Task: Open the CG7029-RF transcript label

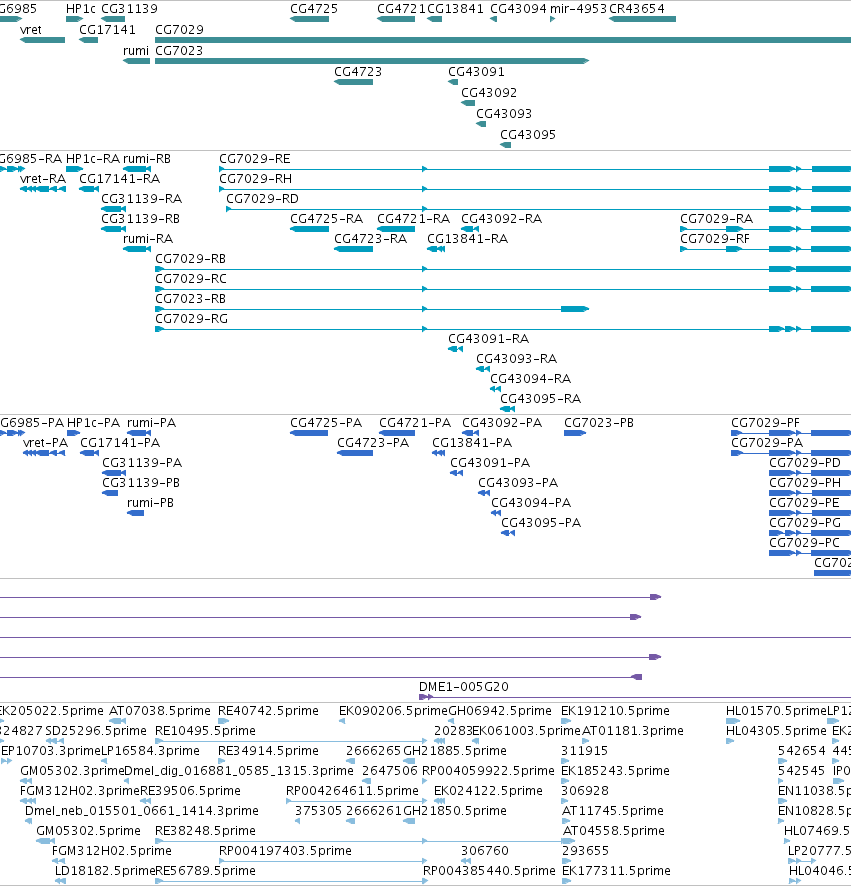Action: coord(715,239)
